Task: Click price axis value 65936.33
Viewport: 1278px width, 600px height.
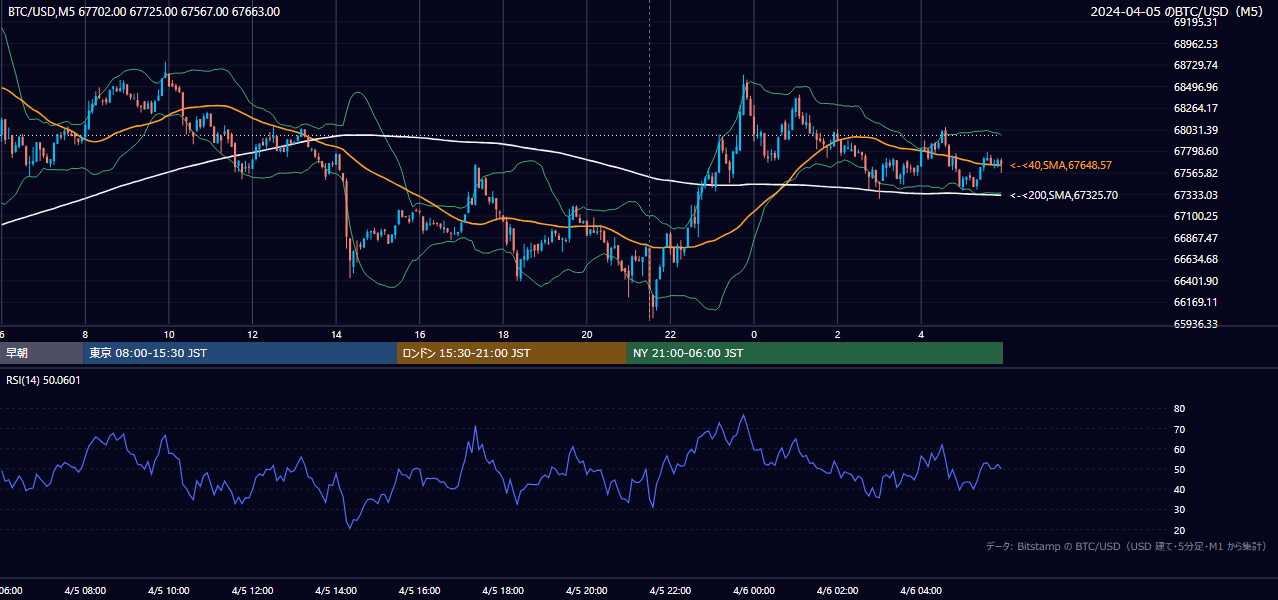Action: pyautogui.click(x=1195, y=324)
